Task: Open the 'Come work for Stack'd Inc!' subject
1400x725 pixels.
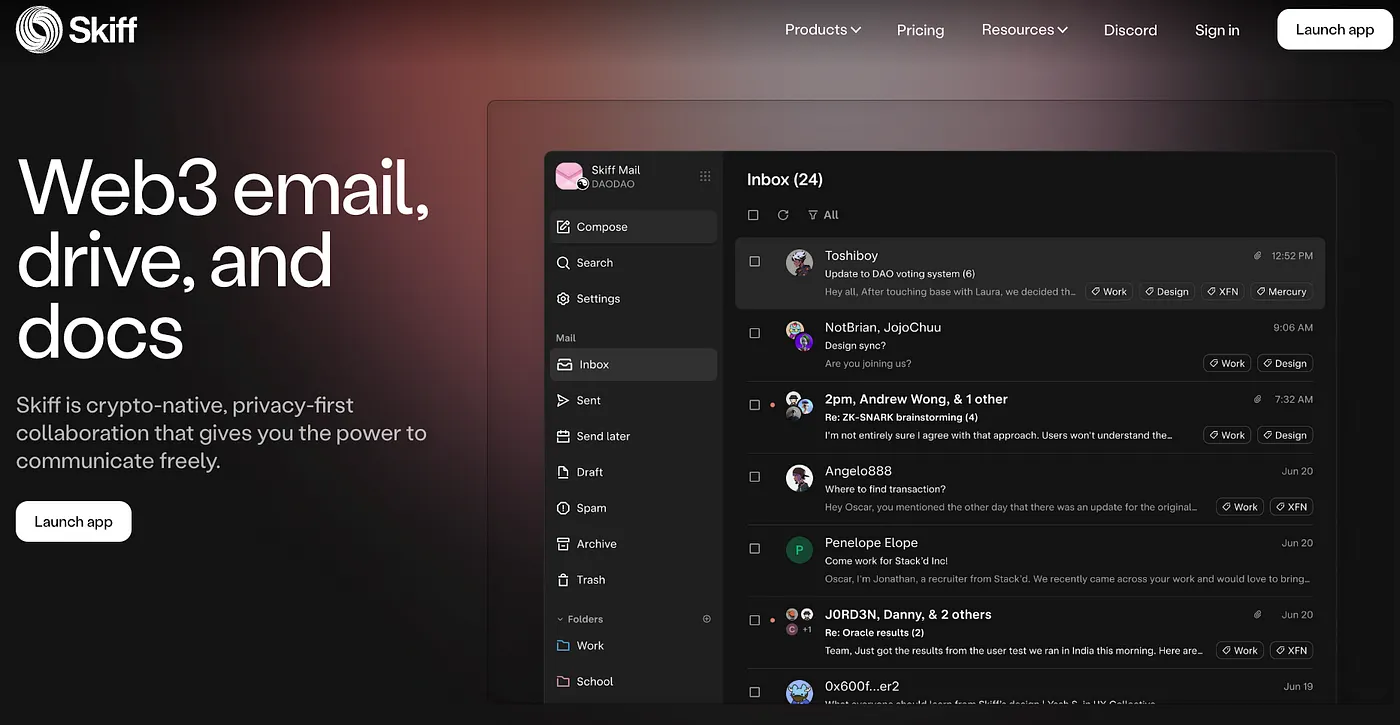Action: click(x=886, y=561)
